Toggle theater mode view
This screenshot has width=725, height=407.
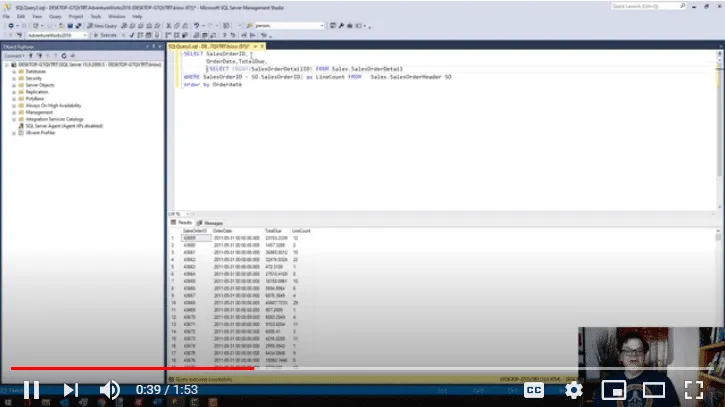point(653,390)
